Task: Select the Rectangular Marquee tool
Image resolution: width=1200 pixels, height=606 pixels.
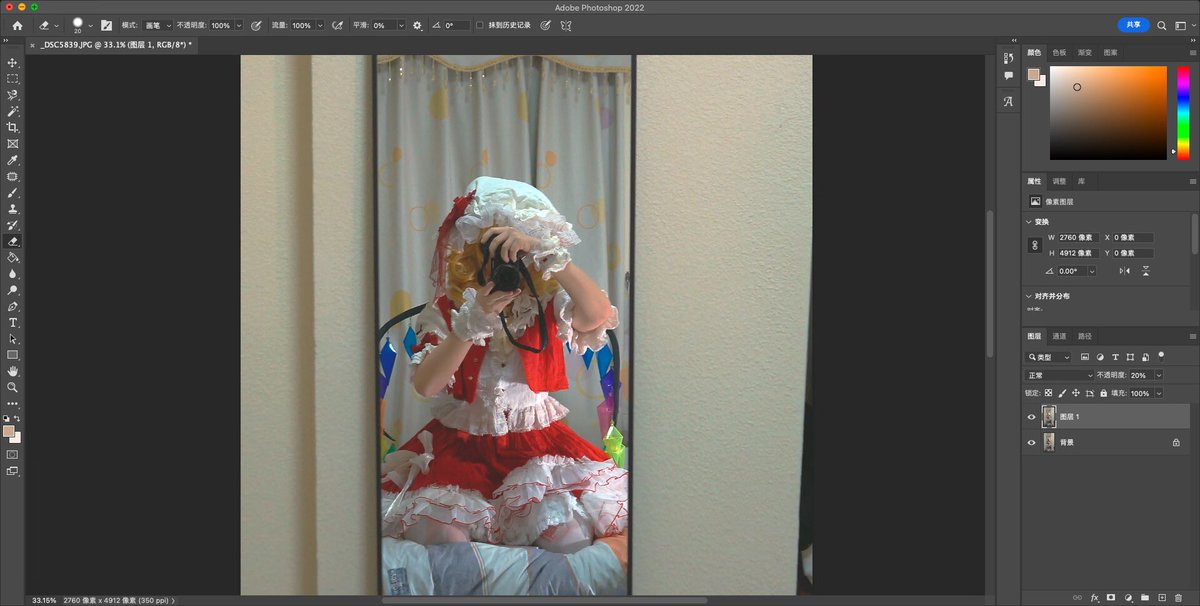Action: click(13, 78)
